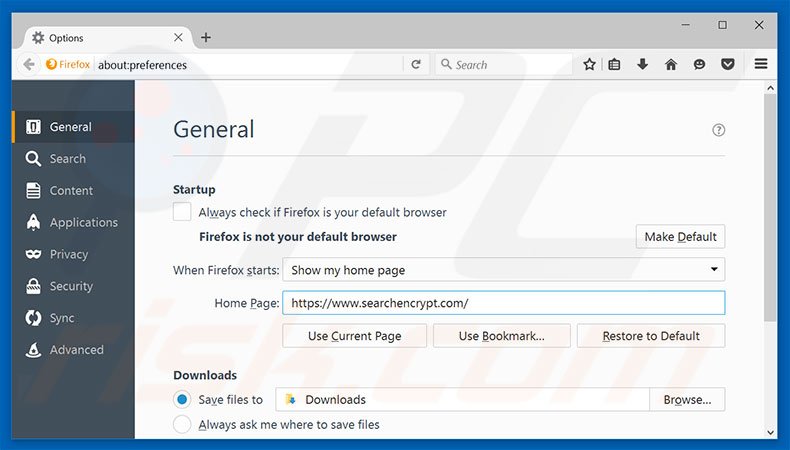790x450 pixels.
Task: Open the Search preferences section
Action: (74, 159)
